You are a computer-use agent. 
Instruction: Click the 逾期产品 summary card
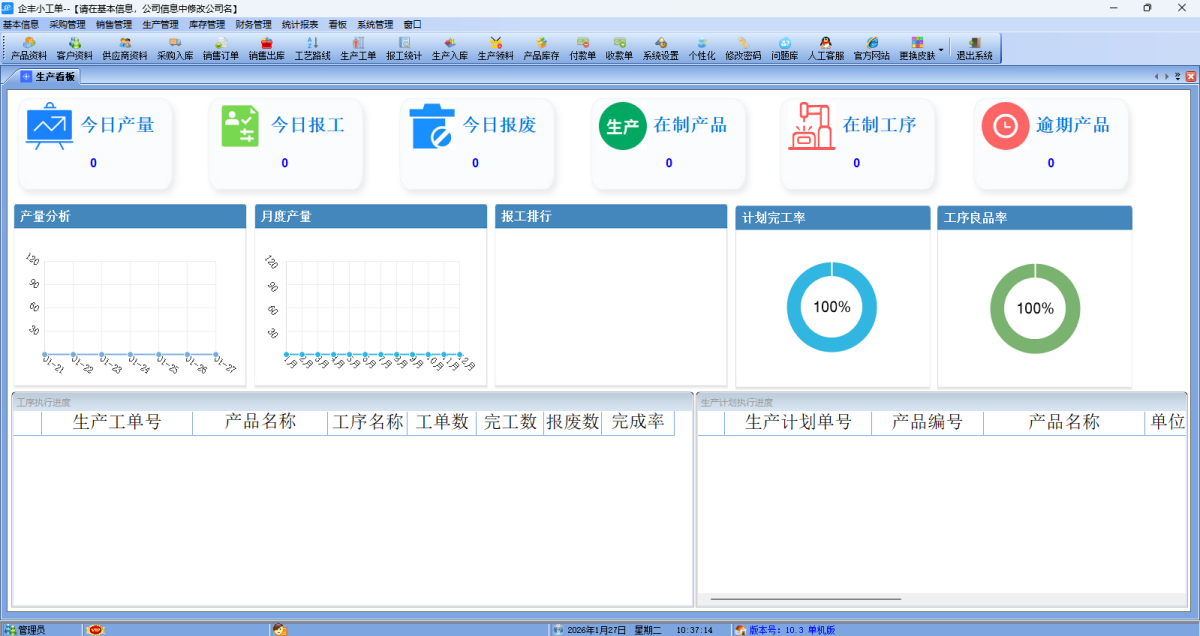[1050, 143]
